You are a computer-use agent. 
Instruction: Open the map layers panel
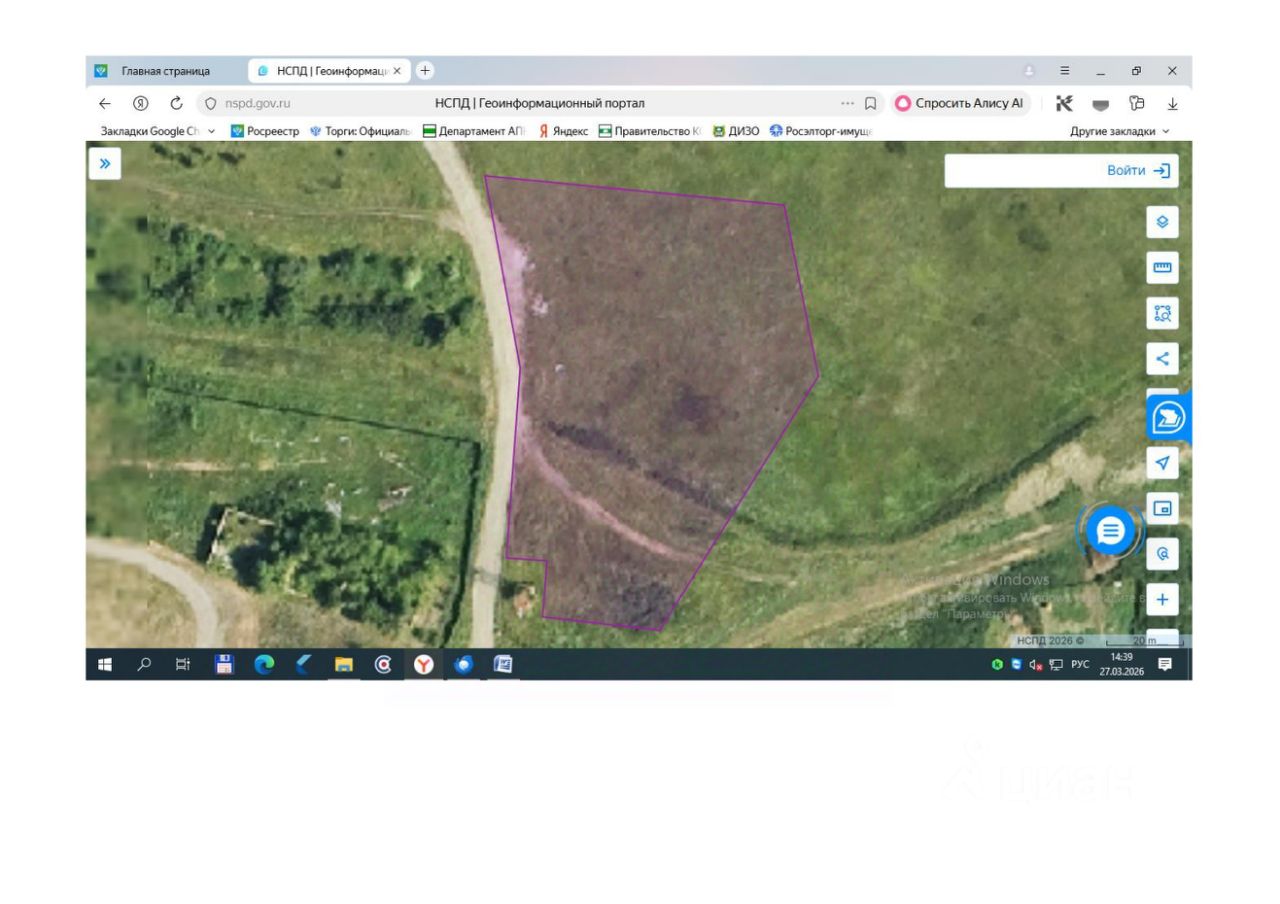1162,222
